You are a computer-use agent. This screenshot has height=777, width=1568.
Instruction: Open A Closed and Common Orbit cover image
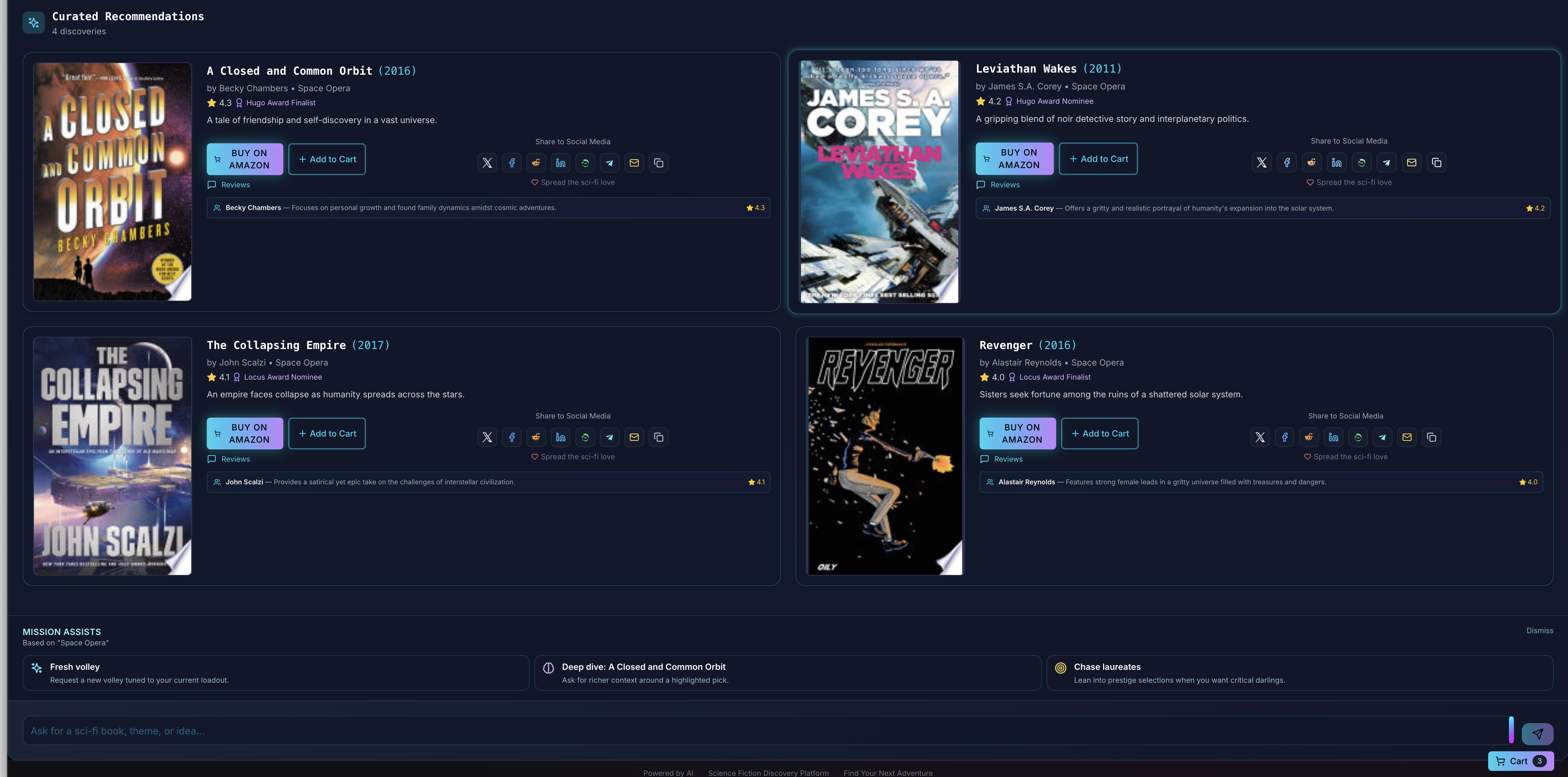pos(113,182)
